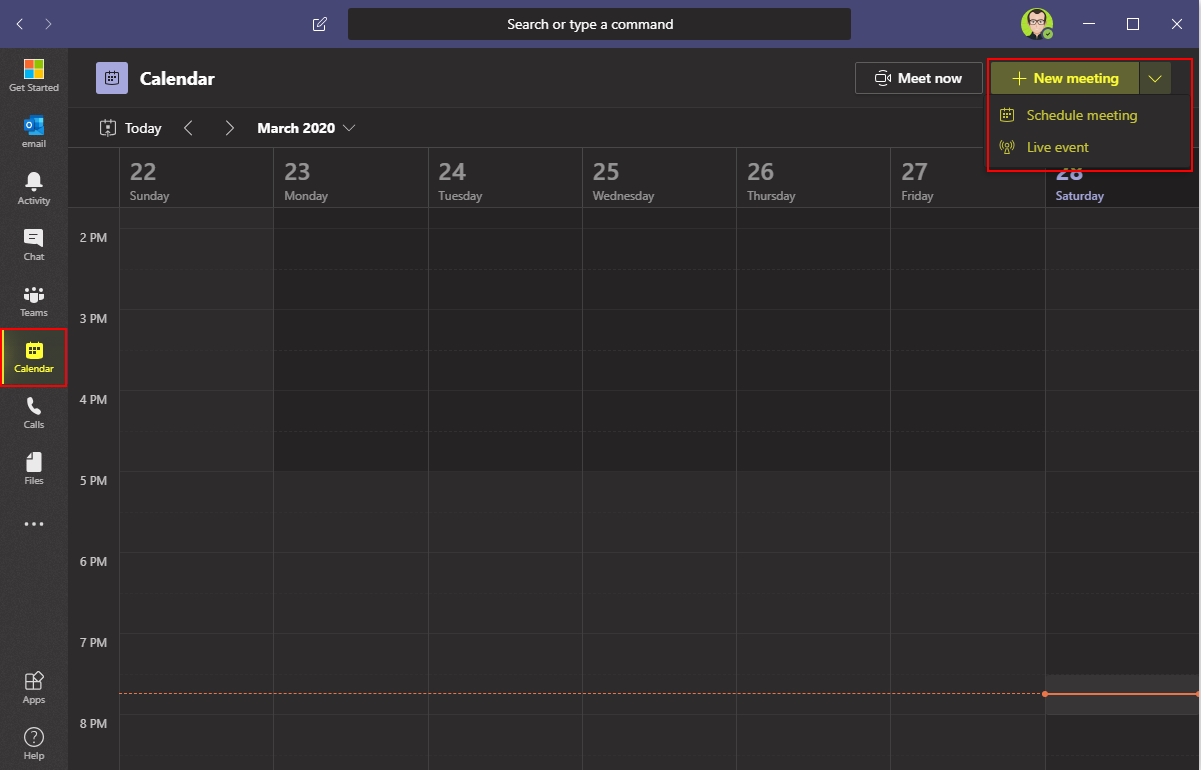Go to the next week arrow
1201x770 pixels.
230,128
